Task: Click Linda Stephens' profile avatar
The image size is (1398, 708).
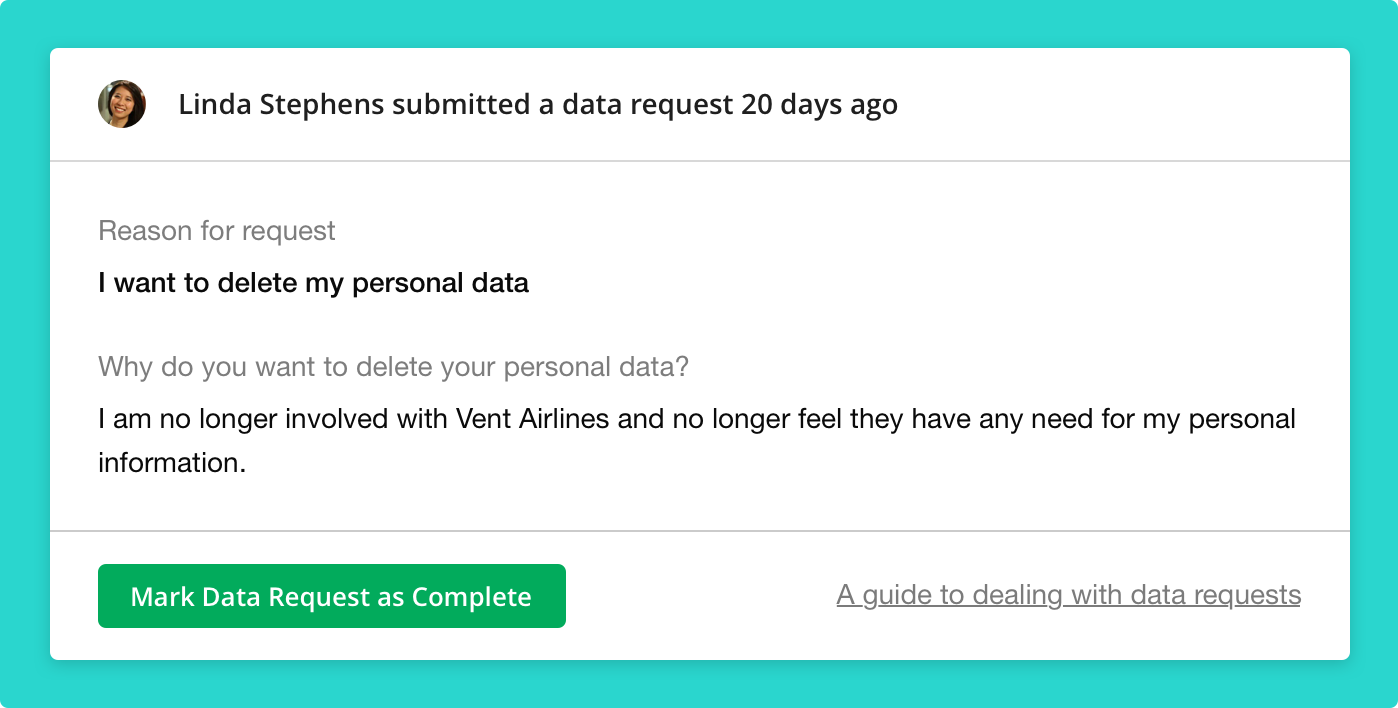Action: pyautogui.click(x=122, y=104)
